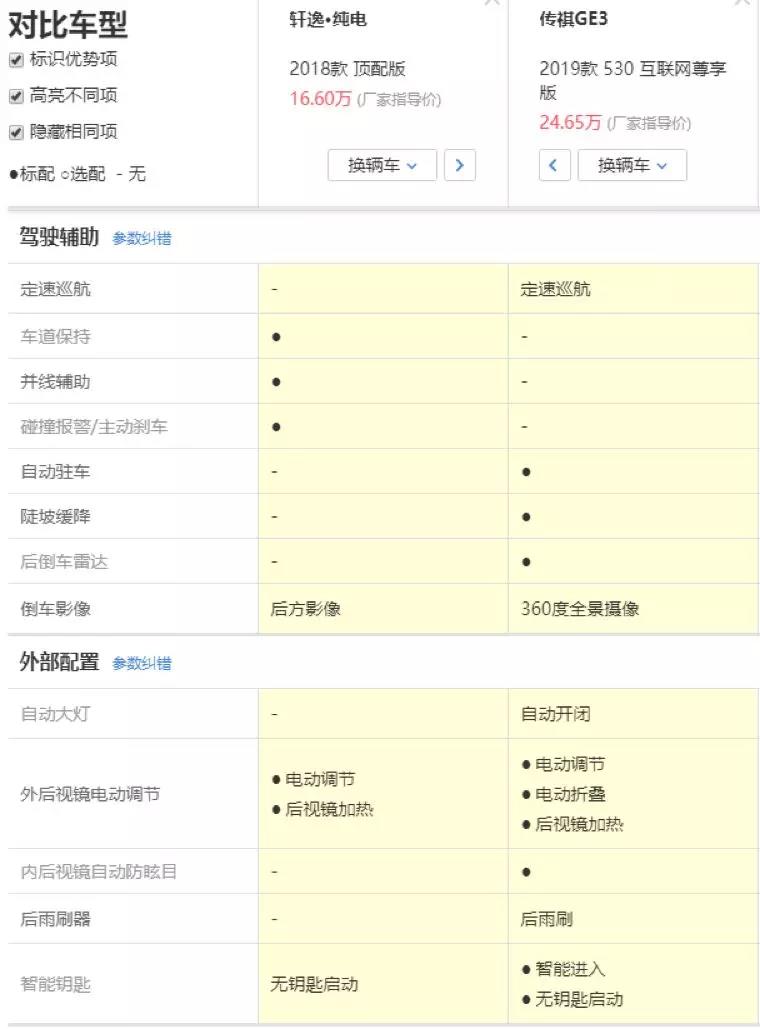This screenshot has width=760, height=1029.
Task: Click the 16.60万 price
Action: 320,99
